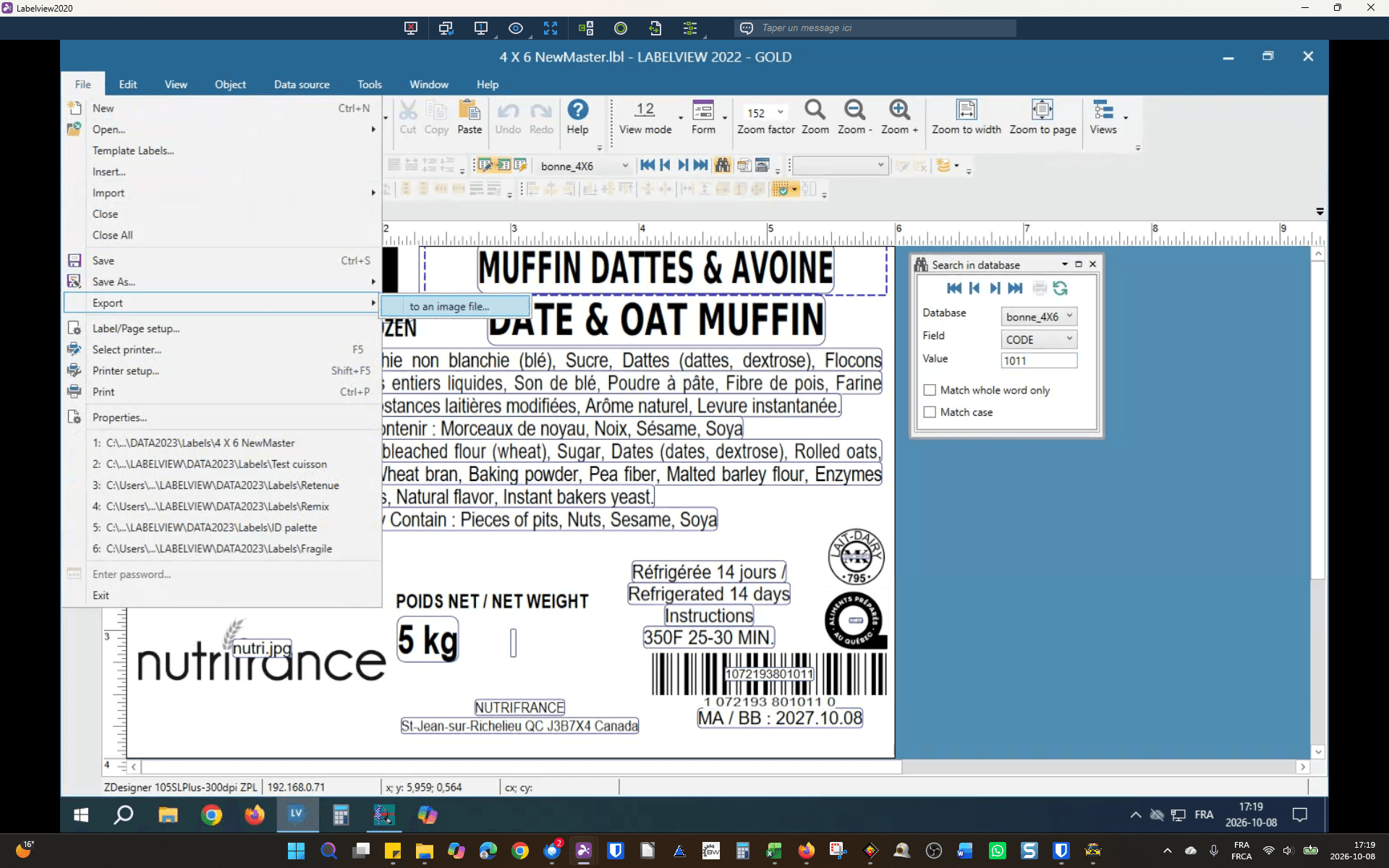Jump to first record in Search panel

pos(954,289)
